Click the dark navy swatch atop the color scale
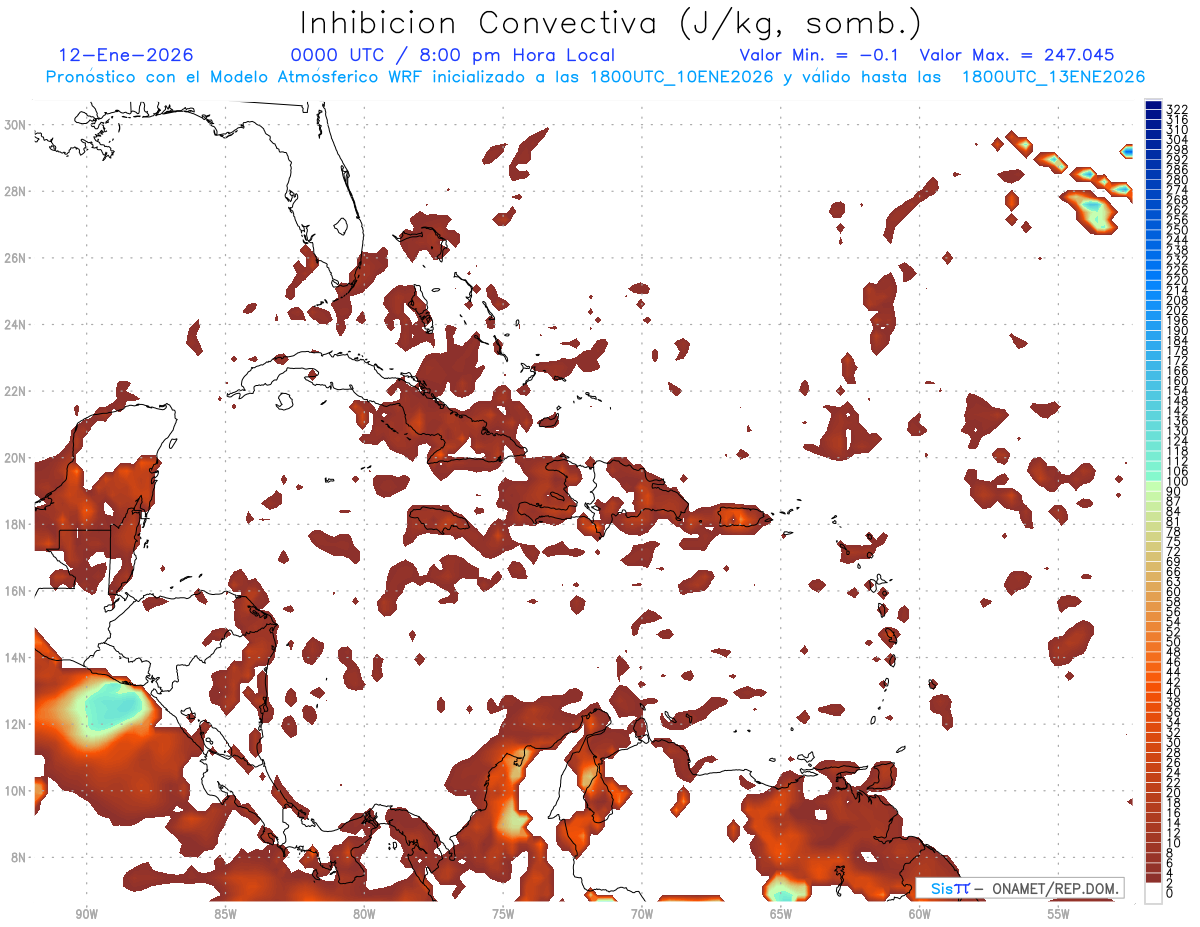Viewport: 1200px width, 927px height. tap(1154, 105)
